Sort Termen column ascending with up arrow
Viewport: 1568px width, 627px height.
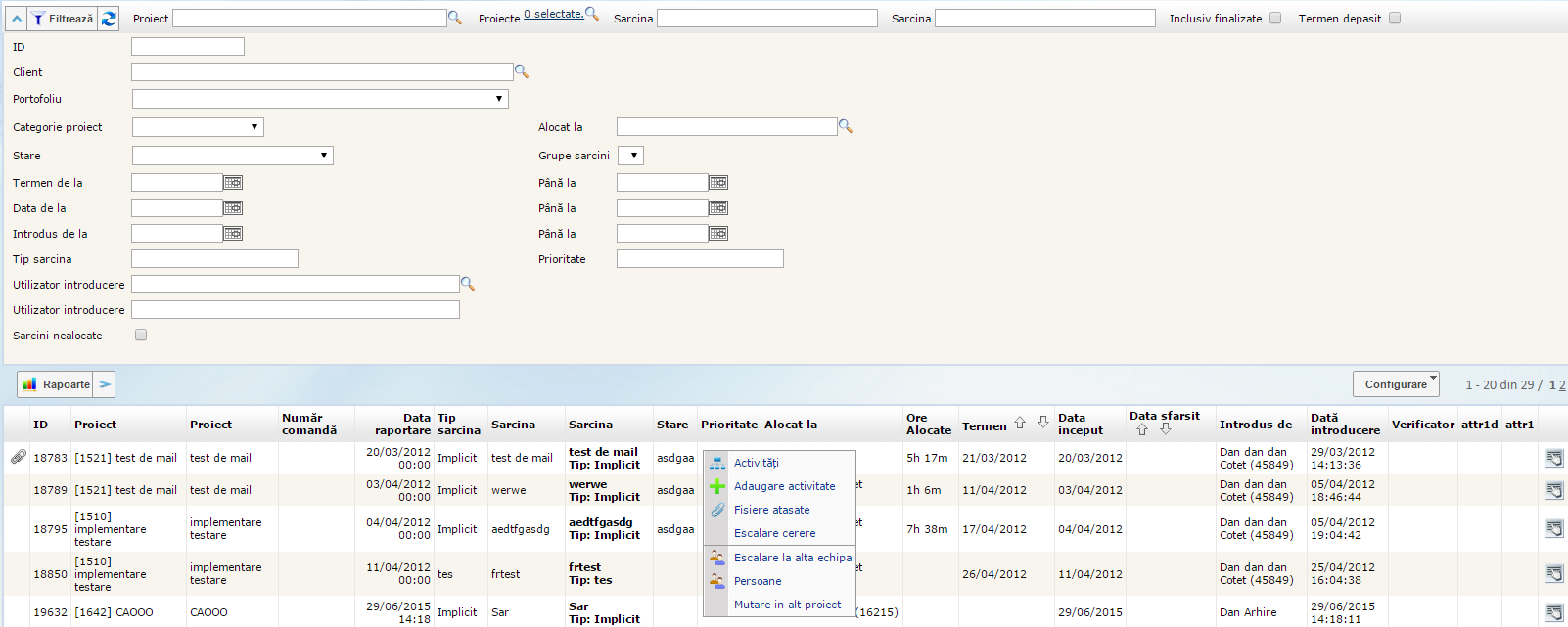click(1020, 424)
